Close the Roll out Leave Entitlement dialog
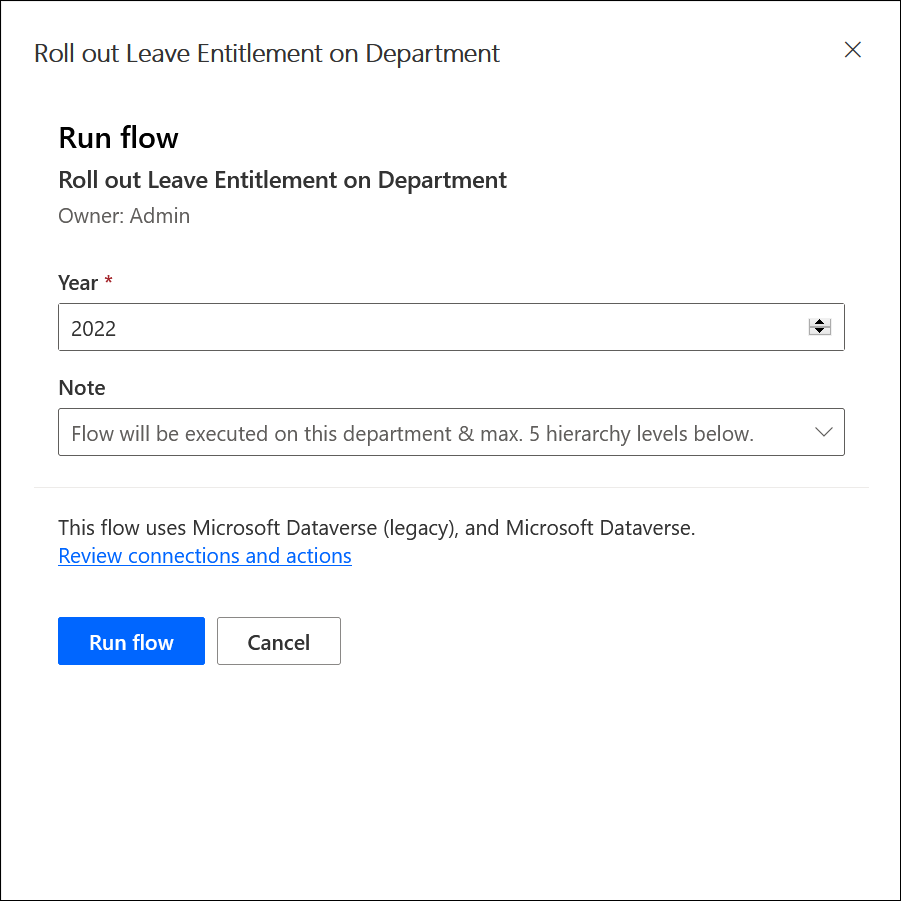901x901 pixels. pyautogui.click(x=852, y=50)
